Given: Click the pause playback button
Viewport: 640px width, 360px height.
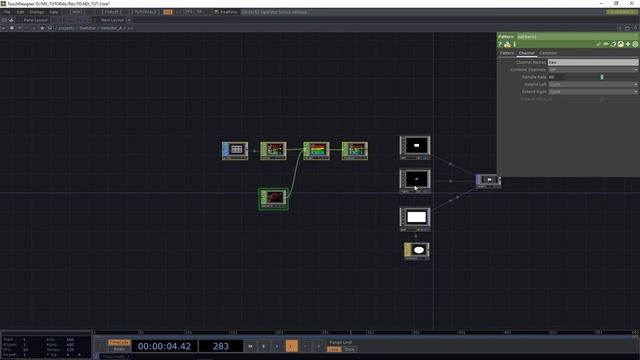Looking at the screenshot, I should click(x=264, y=346).
